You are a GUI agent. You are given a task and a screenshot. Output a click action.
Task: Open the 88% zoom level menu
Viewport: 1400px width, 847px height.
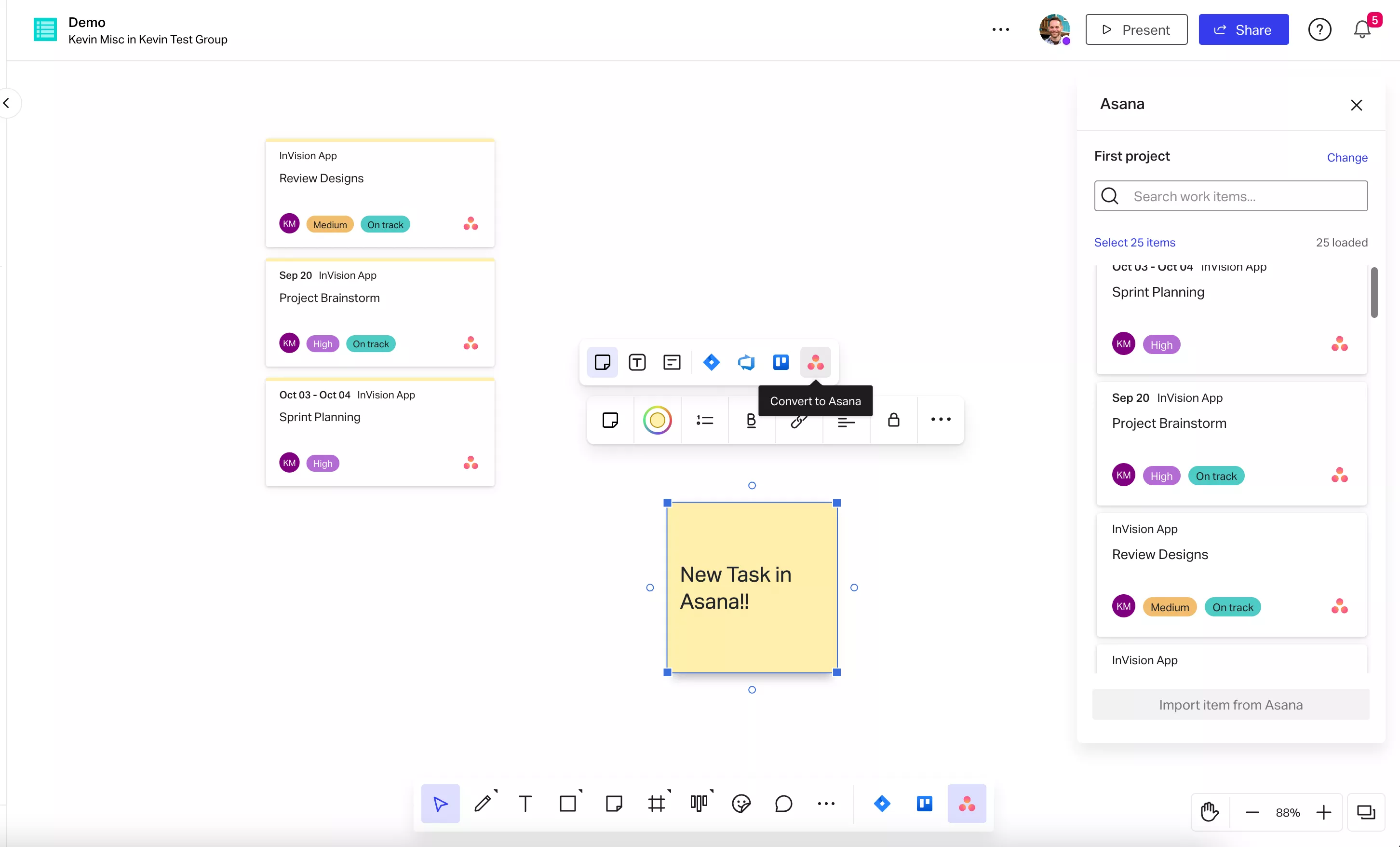1288,812
